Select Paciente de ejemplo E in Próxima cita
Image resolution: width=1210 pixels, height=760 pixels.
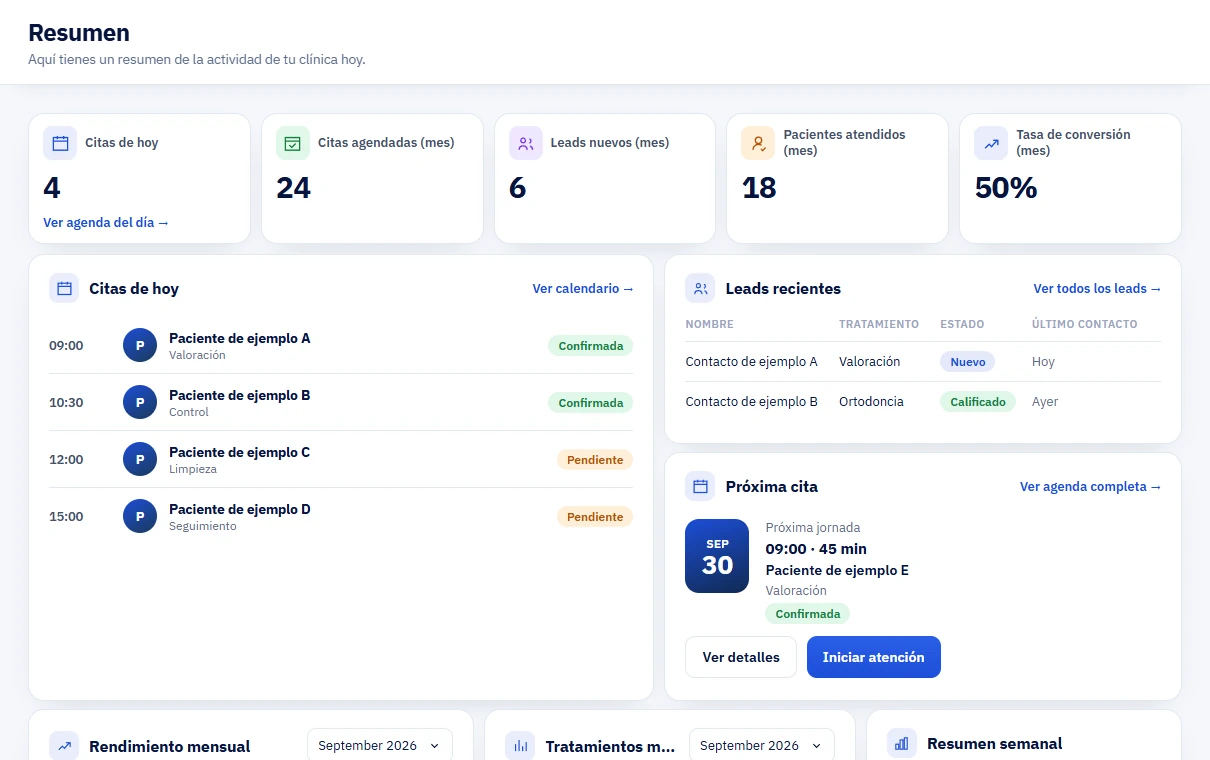(x=837, y=571)
